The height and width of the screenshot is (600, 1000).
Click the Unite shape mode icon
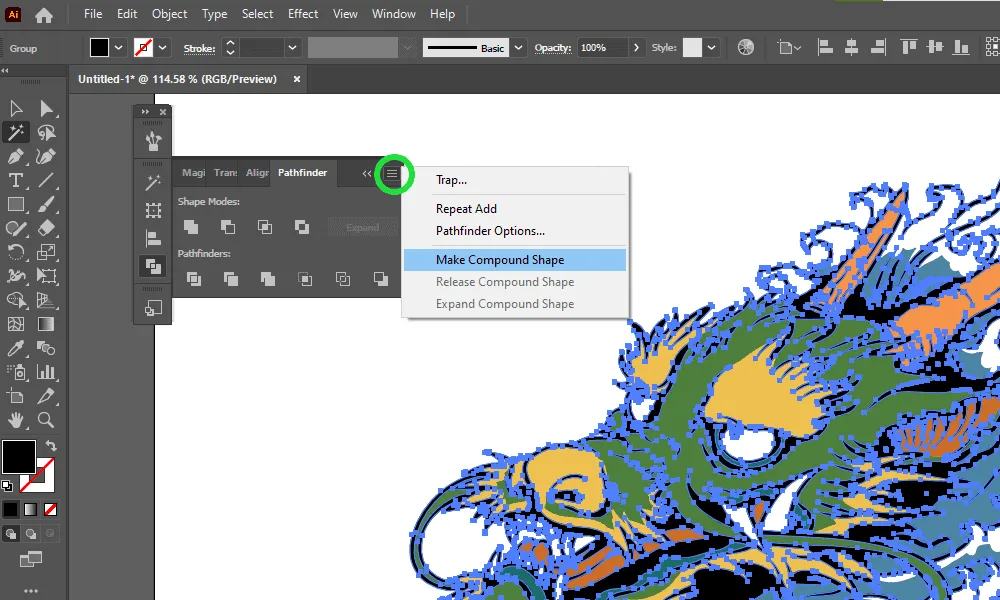pyautogui.click(x=191, y=226)
